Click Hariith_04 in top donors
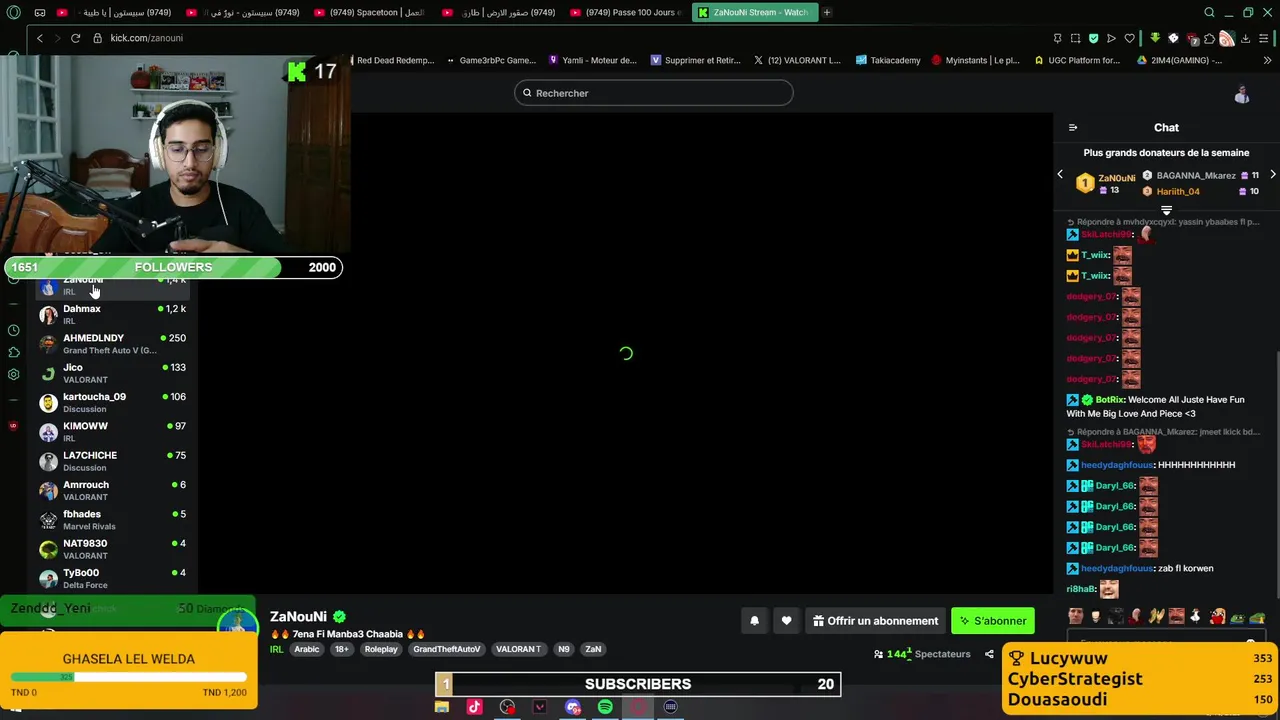This screenshot has height=720, width=1280. click(x=1177, y=191)
